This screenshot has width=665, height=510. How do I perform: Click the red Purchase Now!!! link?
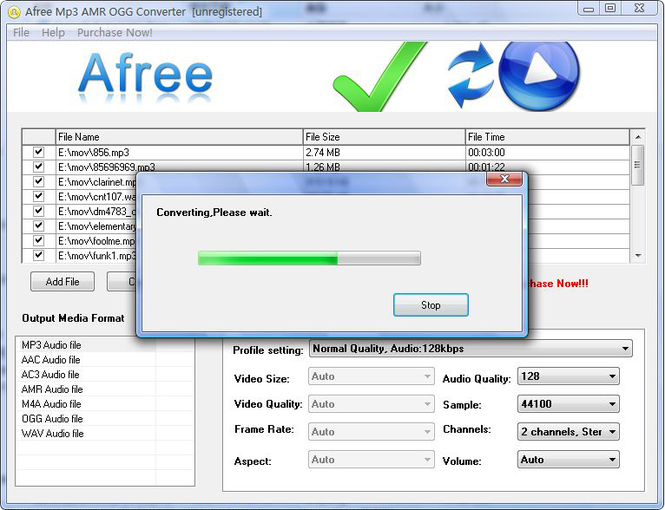pos(558,283)
